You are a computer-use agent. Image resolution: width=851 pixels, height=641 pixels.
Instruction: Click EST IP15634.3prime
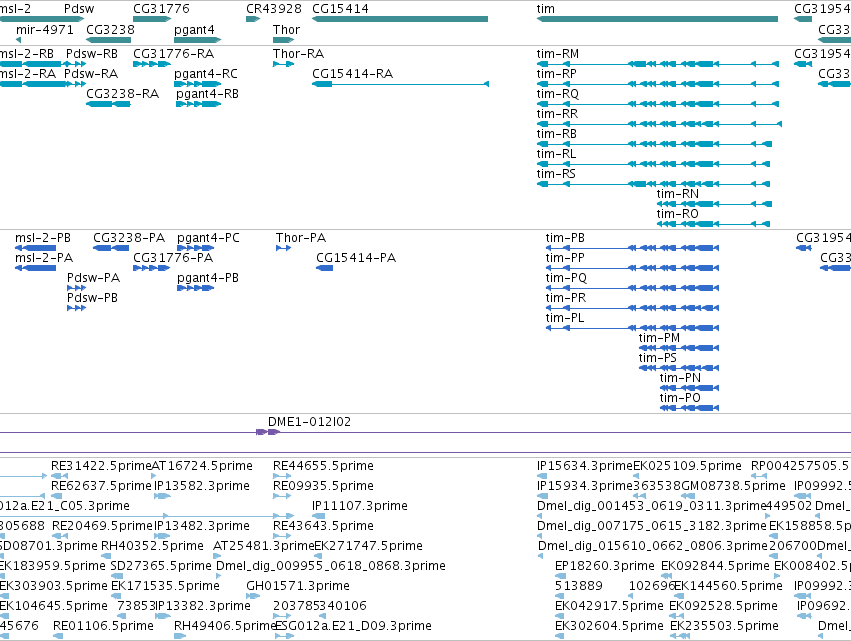[x=543, y=476]
